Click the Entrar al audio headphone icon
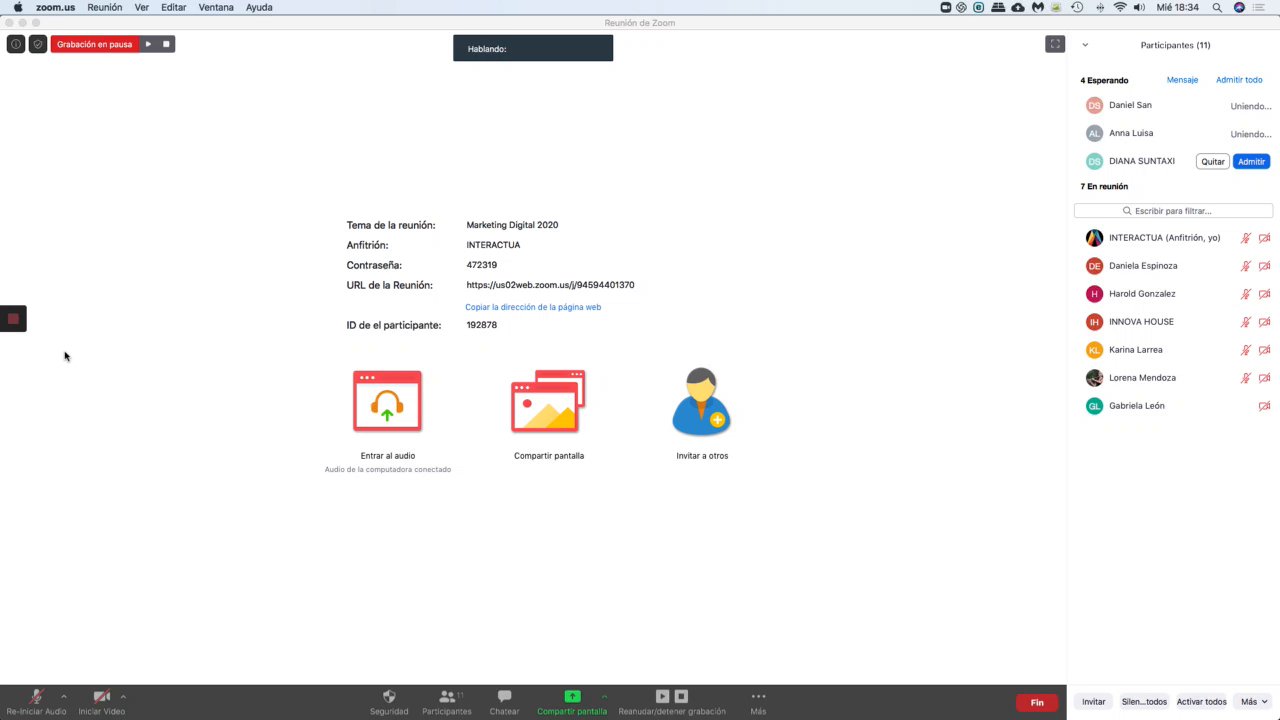Viewport: 1280px width, 720px height. pyautogui.click(x=387, y=401)
